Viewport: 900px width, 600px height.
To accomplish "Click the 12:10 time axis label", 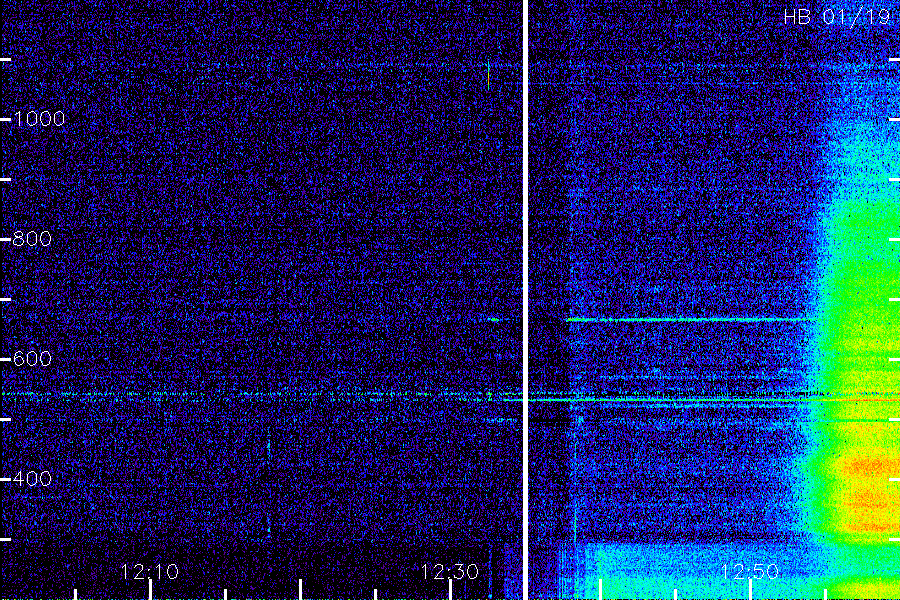I will (150, 572).
